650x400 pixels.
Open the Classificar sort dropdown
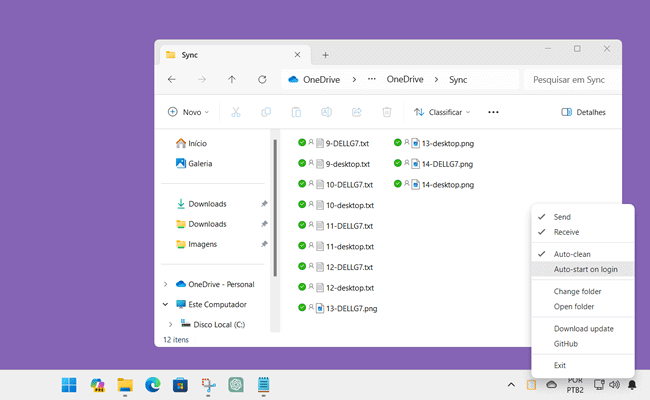point(445,112)
